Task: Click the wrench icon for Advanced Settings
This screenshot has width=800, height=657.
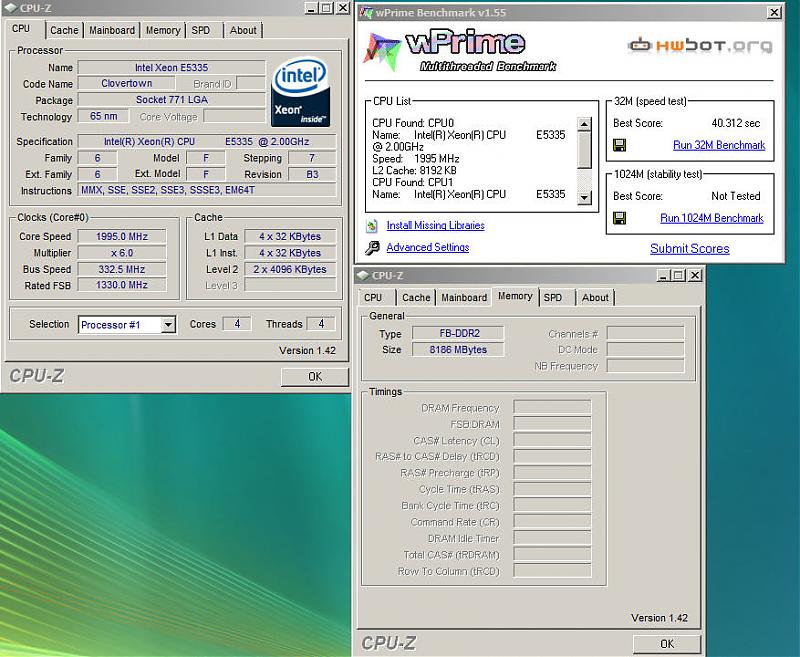Action: click(372, 248)
